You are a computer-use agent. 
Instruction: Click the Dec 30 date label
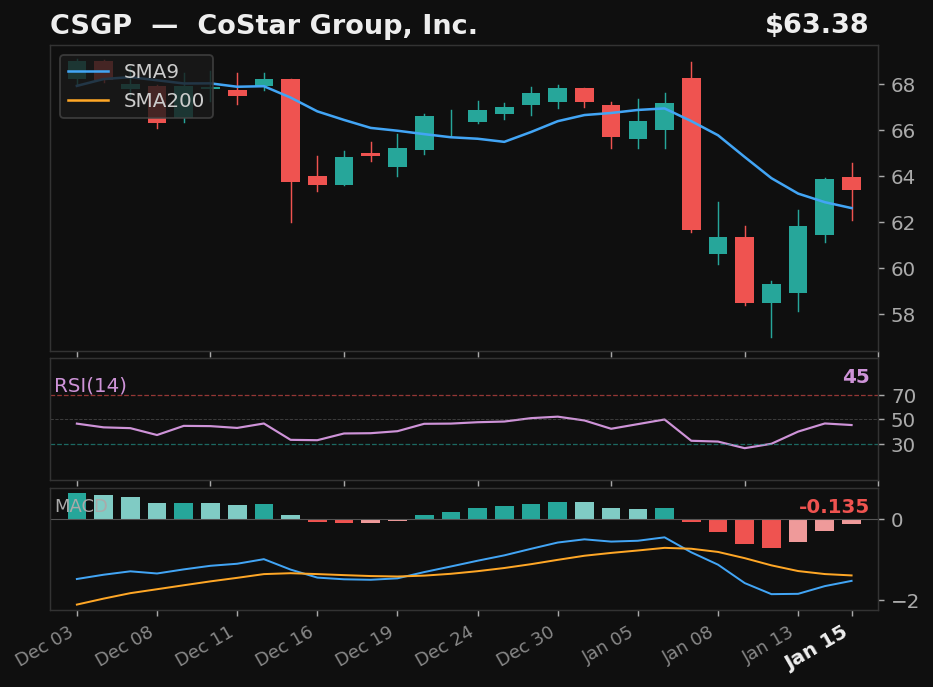click(x=525, y=645)
